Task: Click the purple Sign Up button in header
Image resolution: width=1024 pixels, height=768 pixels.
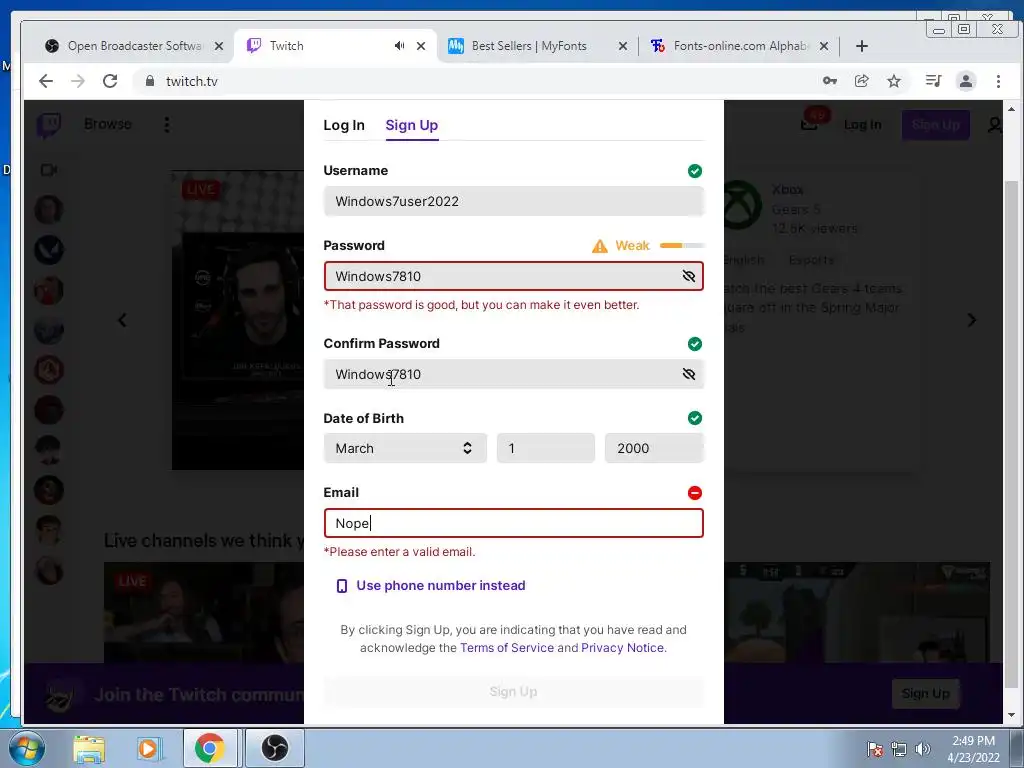Action: [x=935, y=125]
